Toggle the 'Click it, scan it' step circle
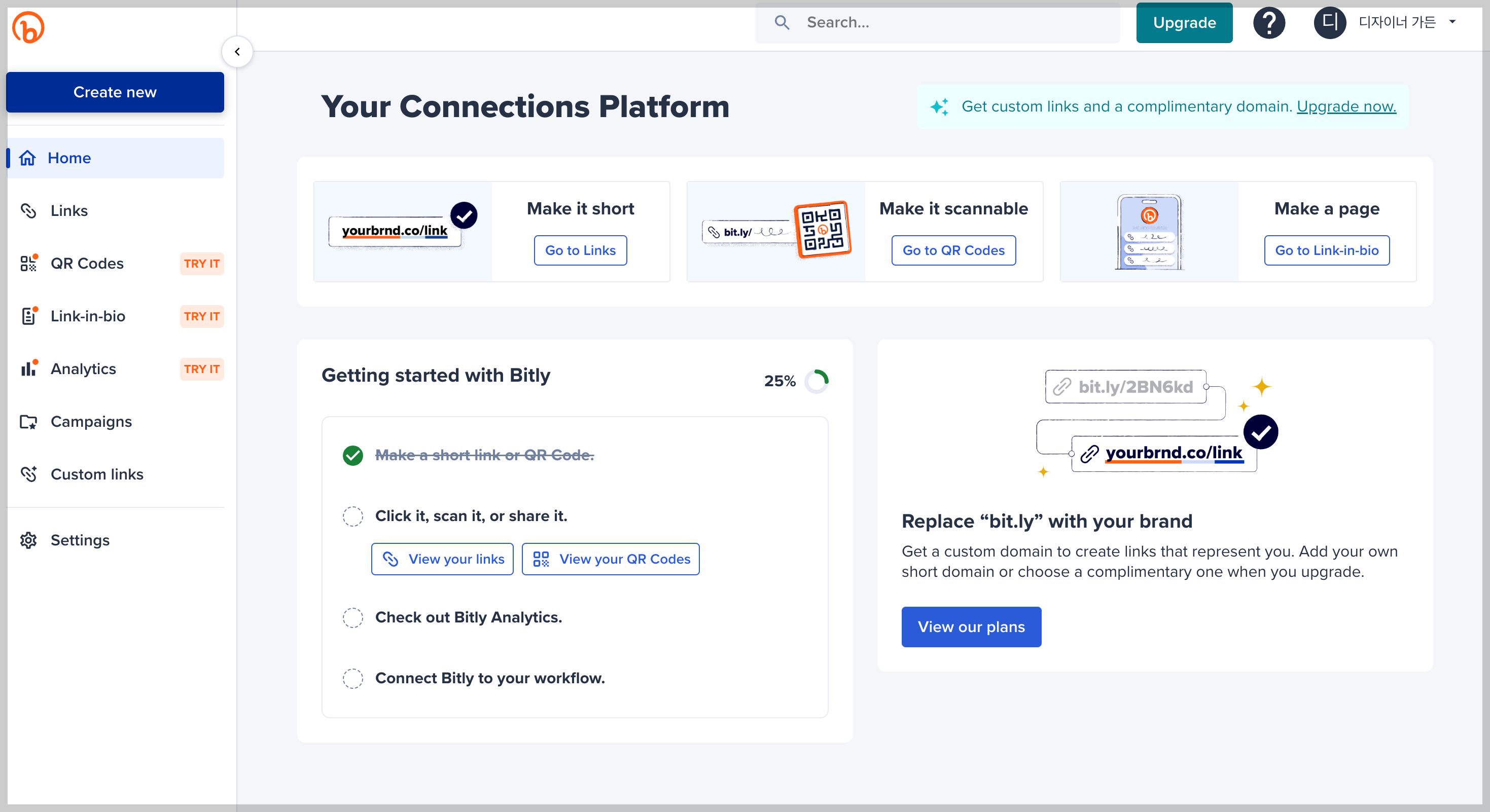The height and width of the screenshot is (812, 1490). (353, 516)
